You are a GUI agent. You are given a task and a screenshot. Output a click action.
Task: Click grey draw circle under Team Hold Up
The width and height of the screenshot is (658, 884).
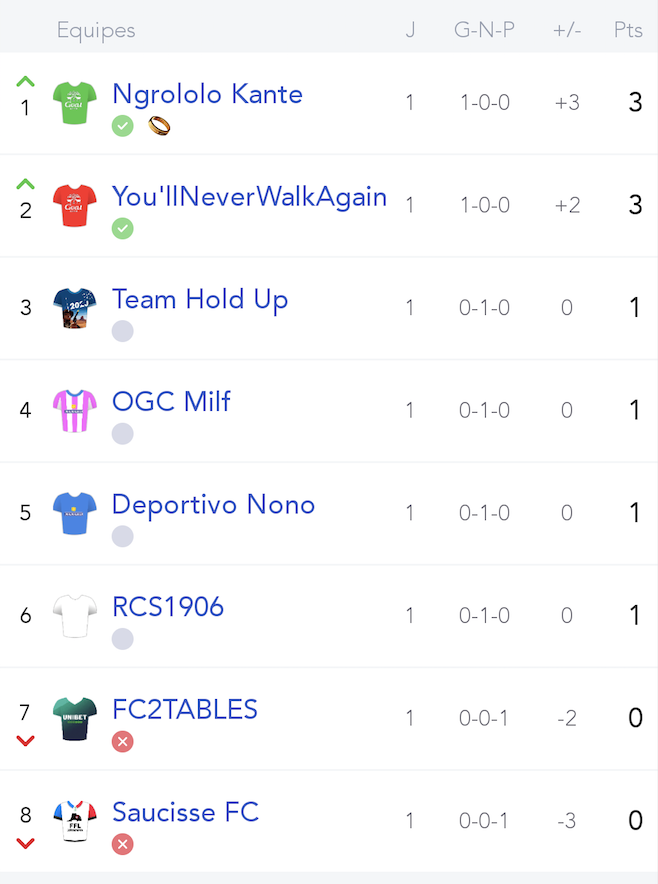click(x=122, y=331)
